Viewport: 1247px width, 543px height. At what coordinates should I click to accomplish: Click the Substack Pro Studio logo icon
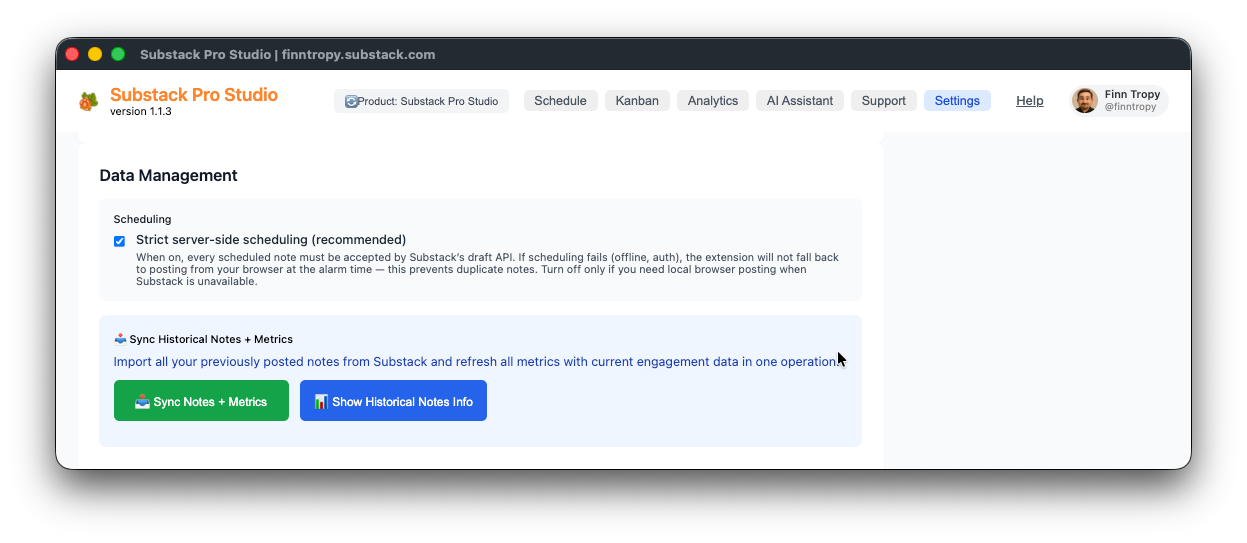point(89,101)
